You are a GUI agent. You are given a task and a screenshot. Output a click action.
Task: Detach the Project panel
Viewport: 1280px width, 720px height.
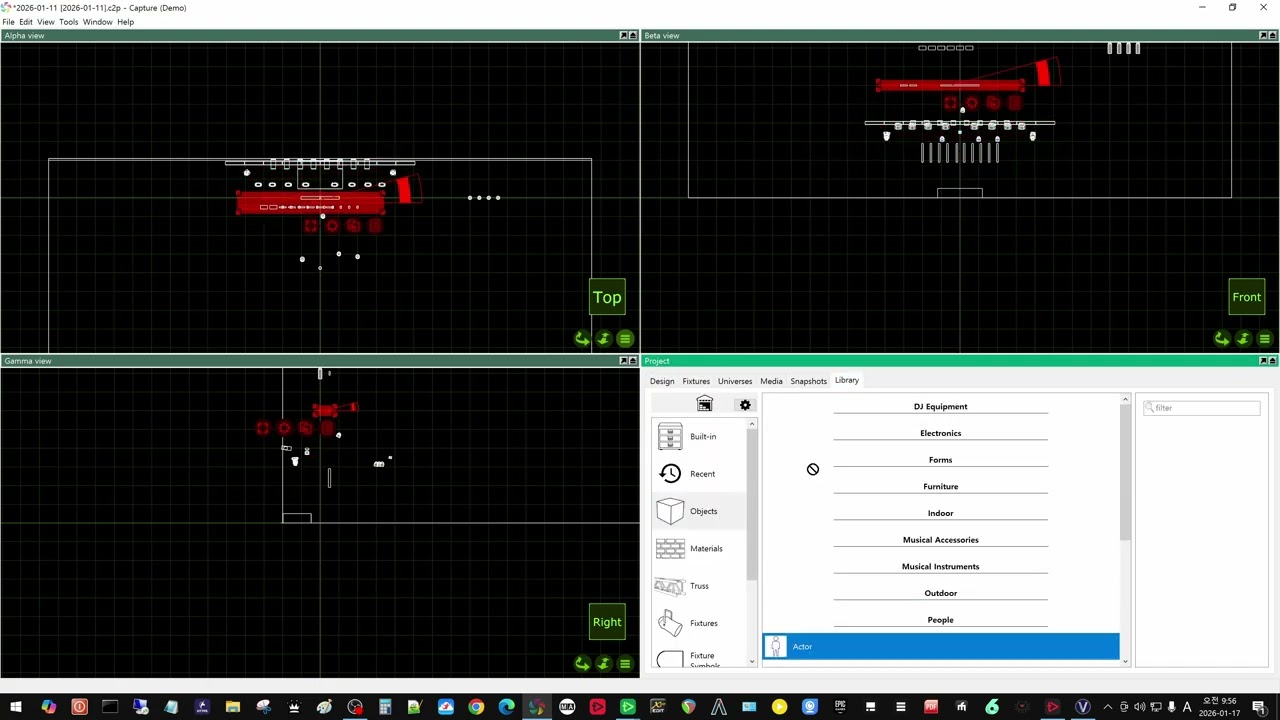coord(1263,360)
